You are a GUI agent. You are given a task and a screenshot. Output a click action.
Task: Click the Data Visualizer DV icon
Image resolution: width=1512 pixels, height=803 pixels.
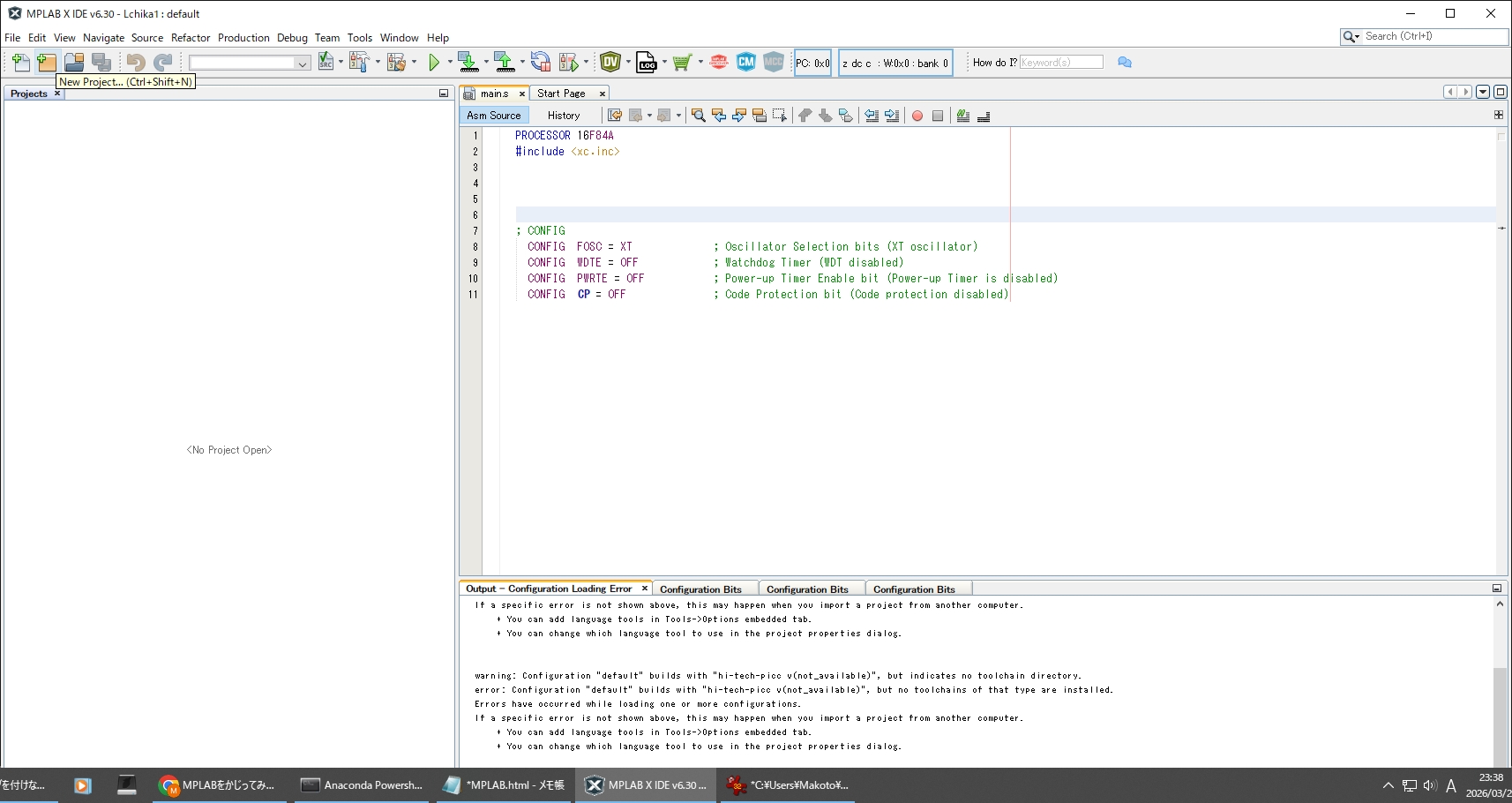pyautogui.click(x=610, y=63)
